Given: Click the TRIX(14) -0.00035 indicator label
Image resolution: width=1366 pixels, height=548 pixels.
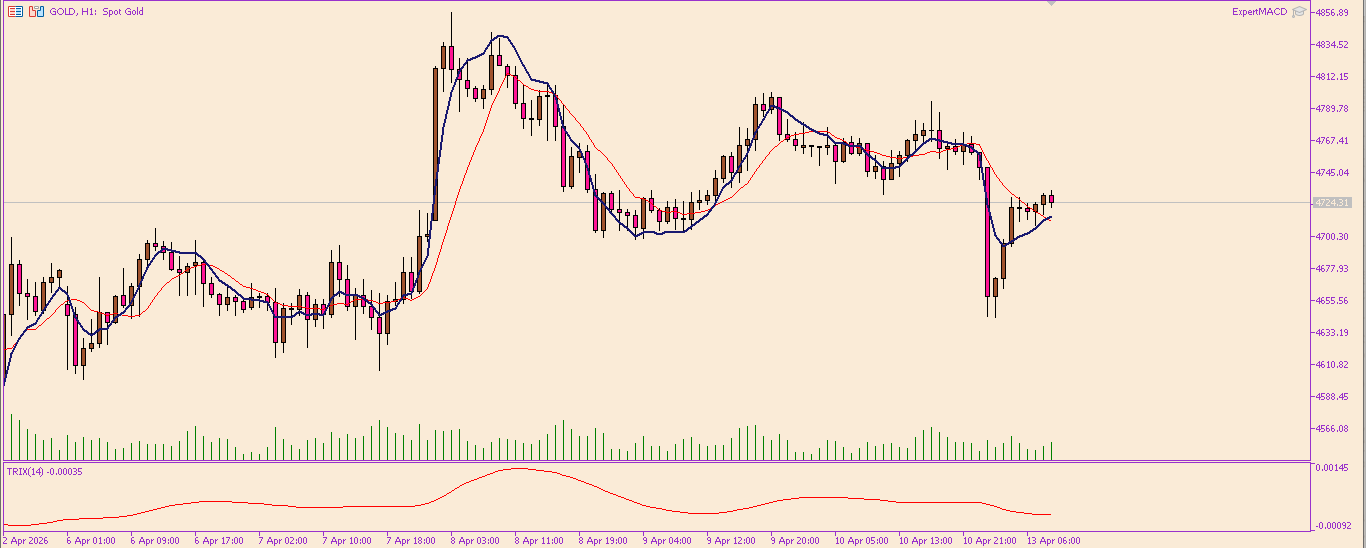Looking at the screenshot, I should coord(45,472).
